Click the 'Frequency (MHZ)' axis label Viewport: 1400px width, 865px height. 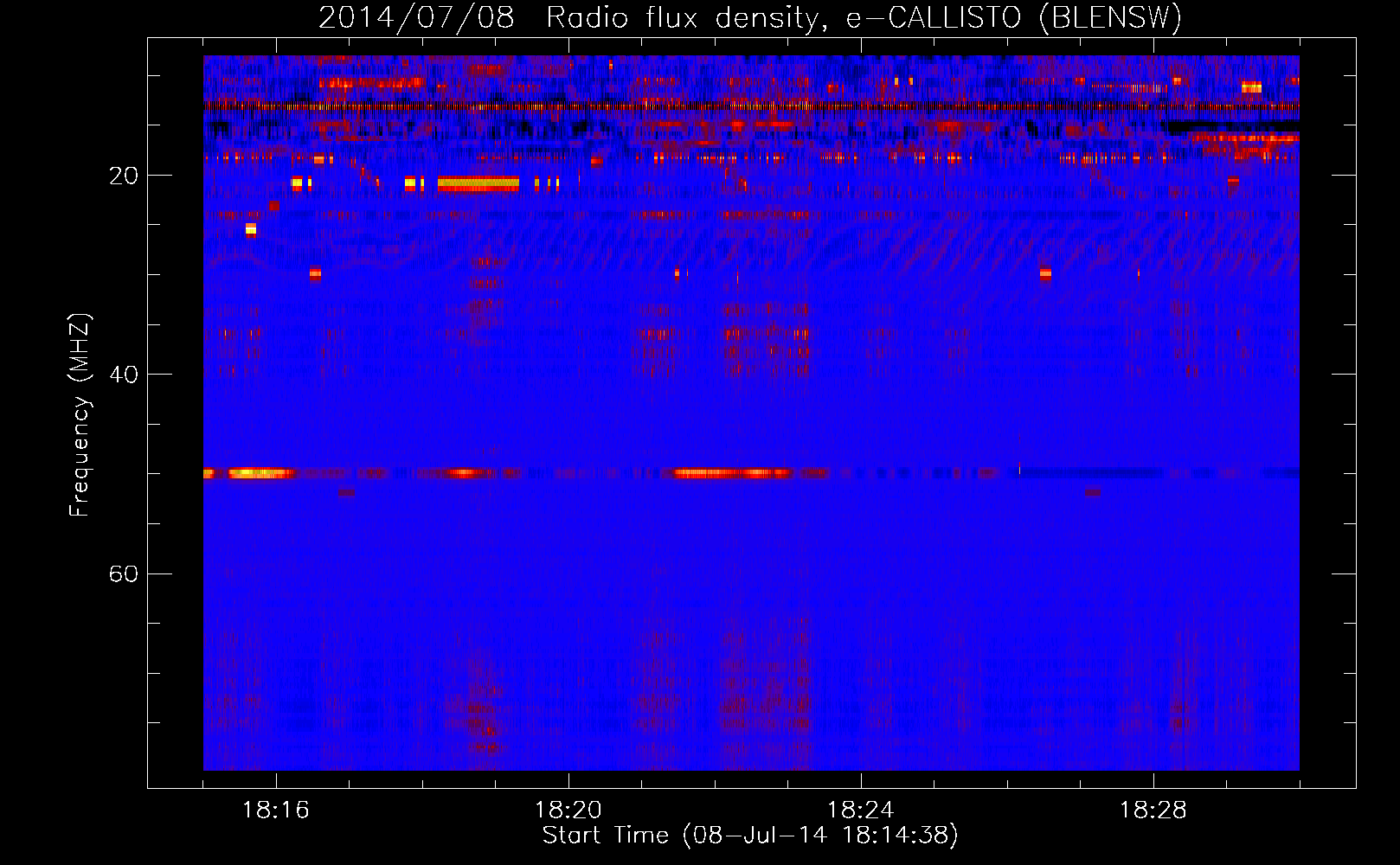click(80, 415)
